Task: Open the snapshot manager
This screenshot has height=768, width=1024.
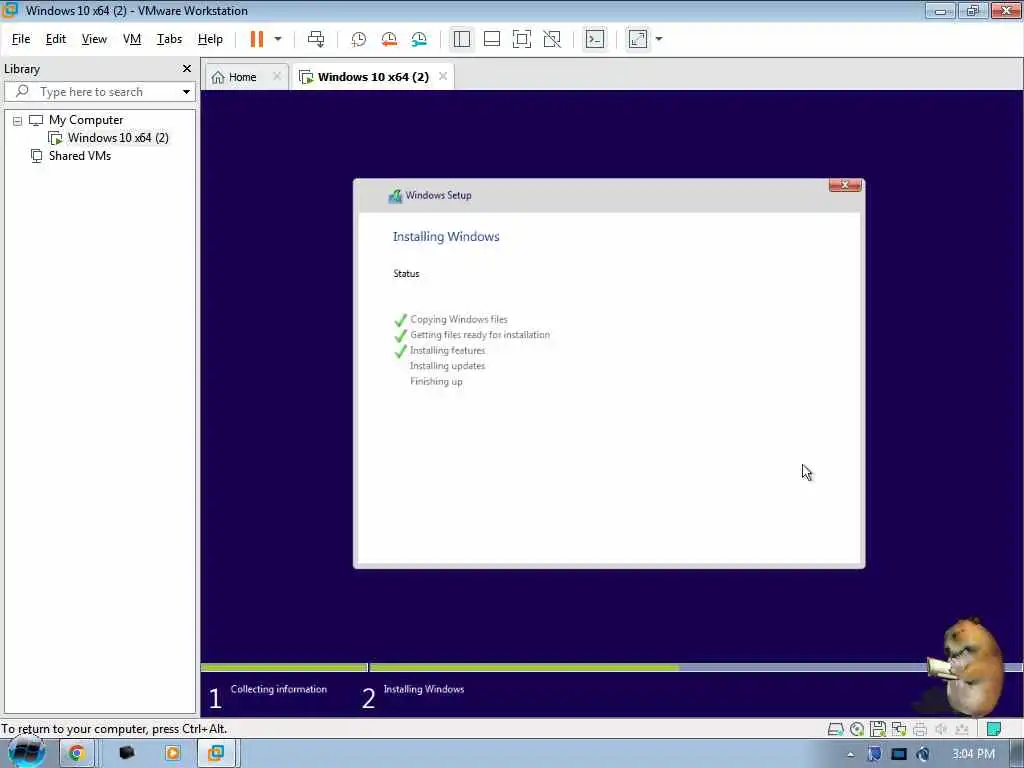Action: point(419,39)
